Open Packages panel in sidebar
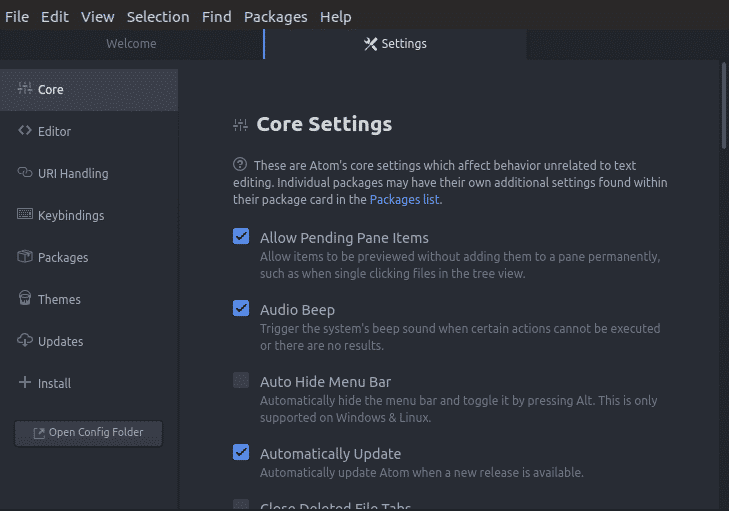This screenshot has height=511, width=729. 89,258
